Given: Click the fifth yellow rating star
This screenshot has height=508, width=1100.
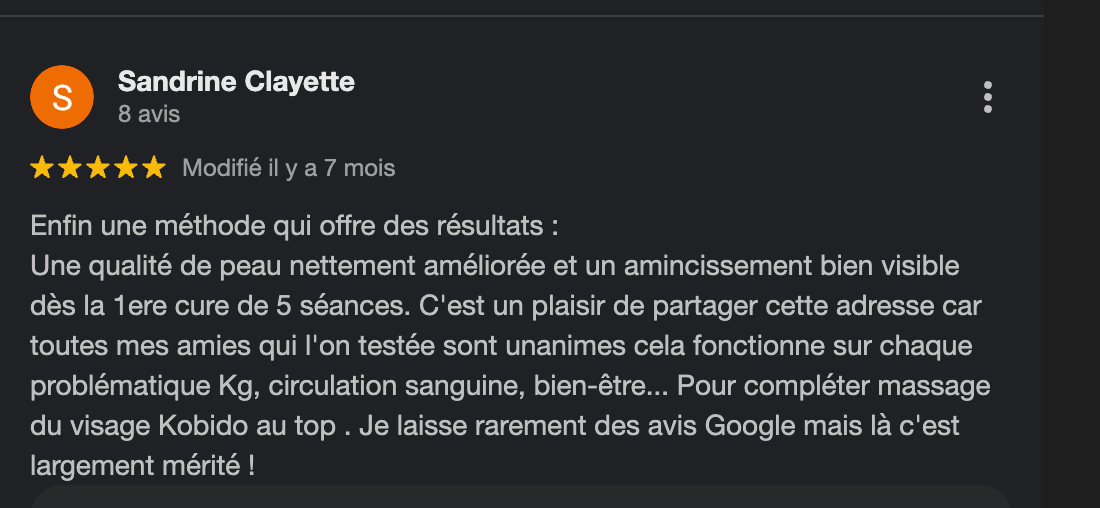Looking at the screenshot, I should [154, 168].
